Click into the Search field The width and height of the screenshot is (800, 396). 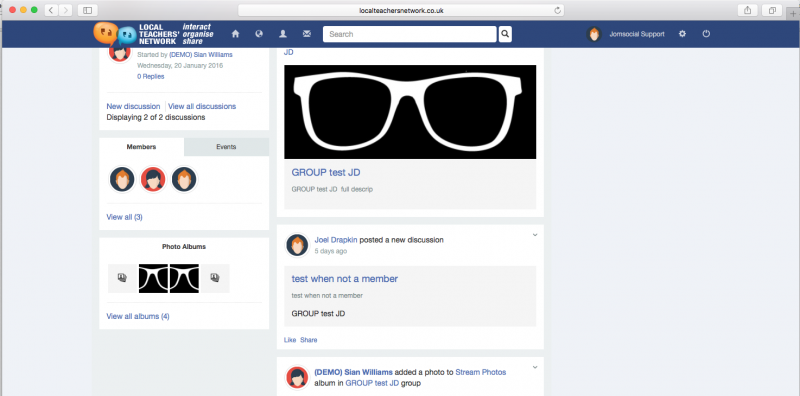click(410, 34)
